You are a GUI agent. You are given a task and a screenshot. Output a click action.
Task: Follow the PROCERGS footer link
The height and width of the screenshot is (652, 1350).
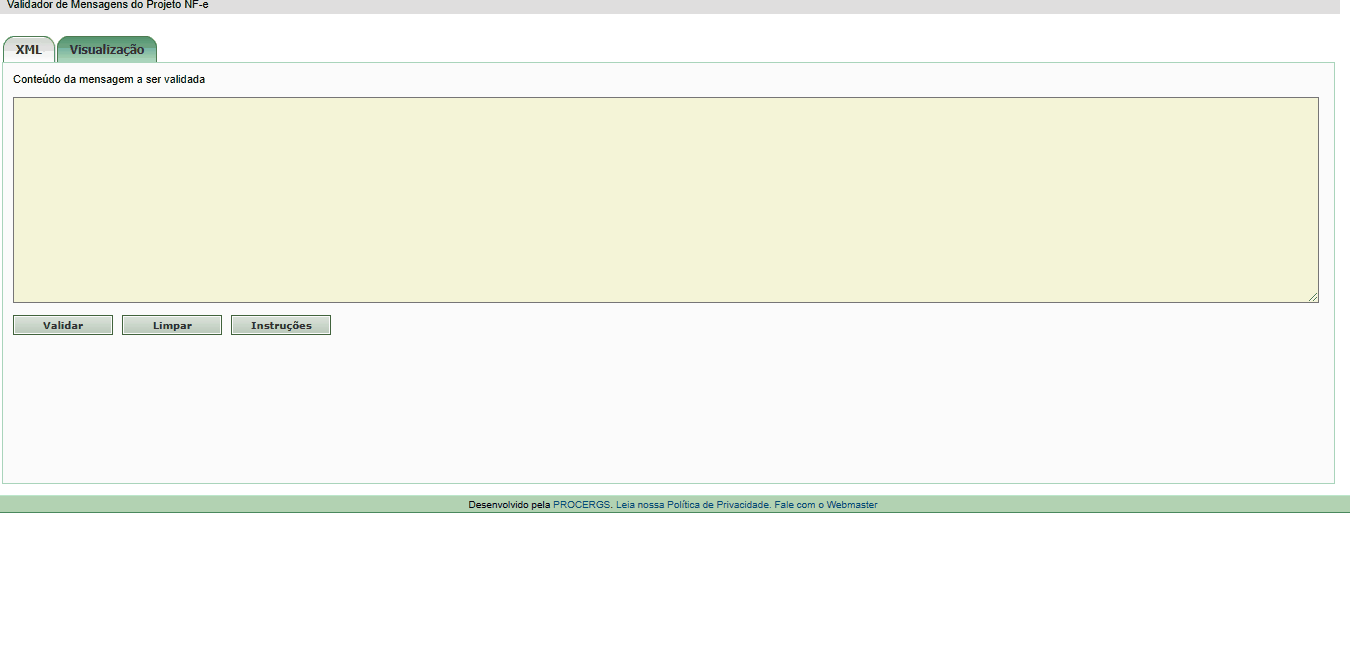point(581,505)
